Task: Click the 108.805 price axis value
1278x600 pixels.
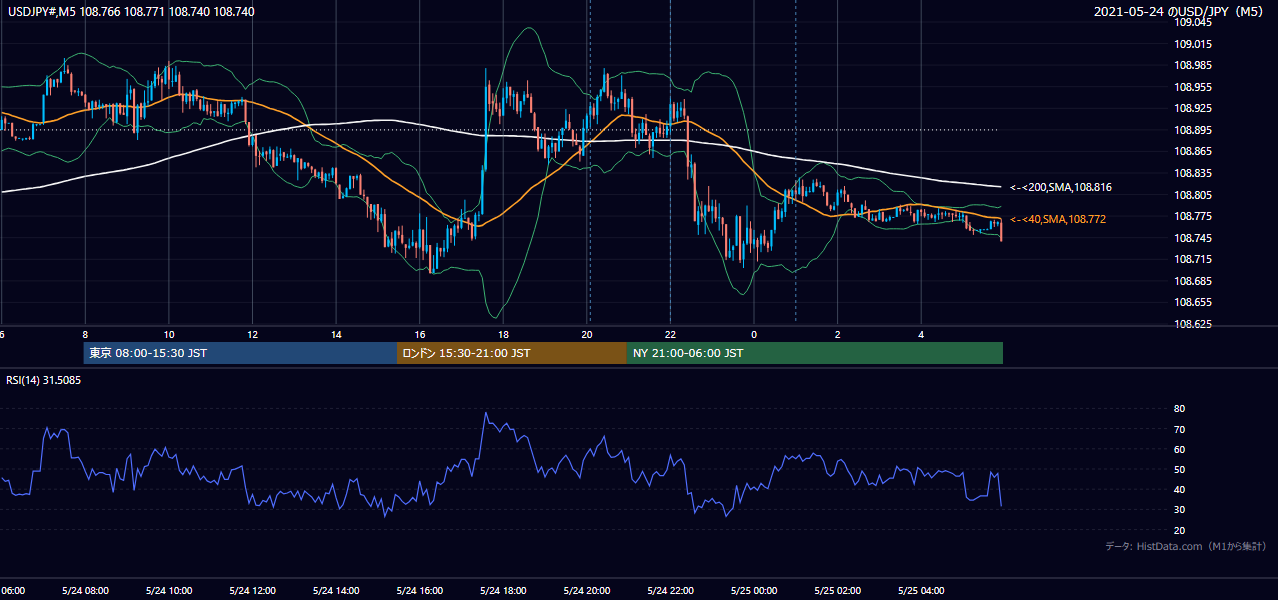Action: tap(1194, 195)
